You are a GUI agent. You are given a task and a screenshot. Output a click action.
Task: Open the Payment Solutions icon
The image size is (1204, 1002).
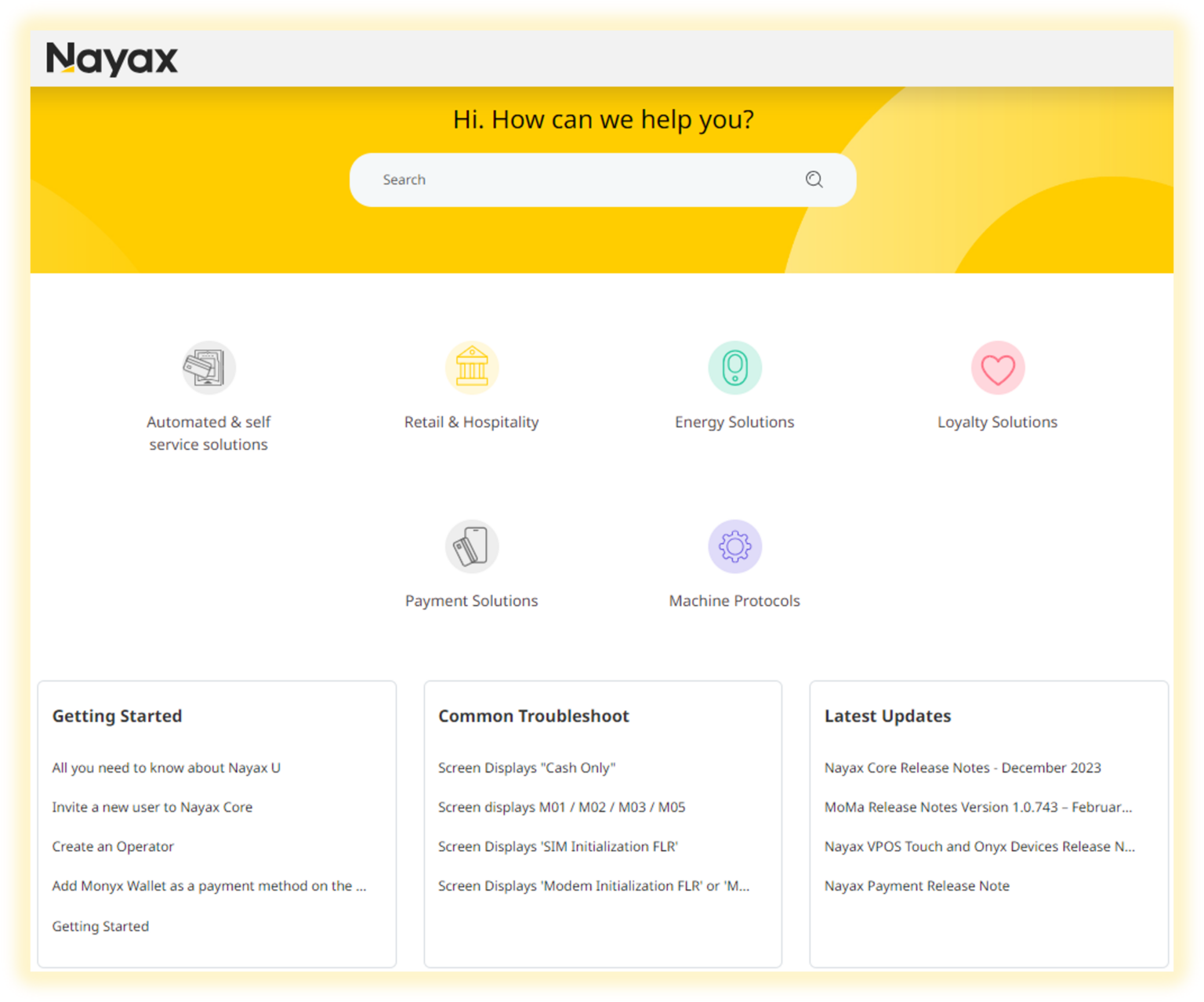pos(471,546)
